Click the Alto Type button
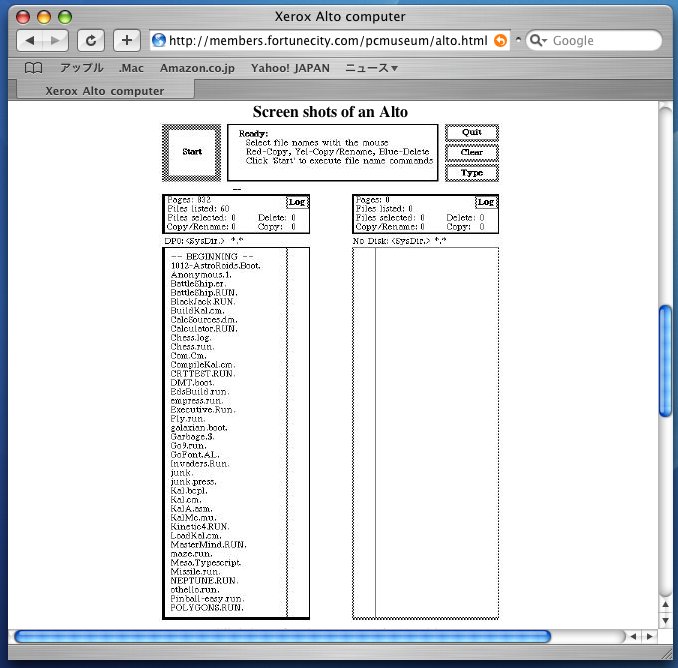The height and width of the screenshot is (668, 678). point(472,173)
